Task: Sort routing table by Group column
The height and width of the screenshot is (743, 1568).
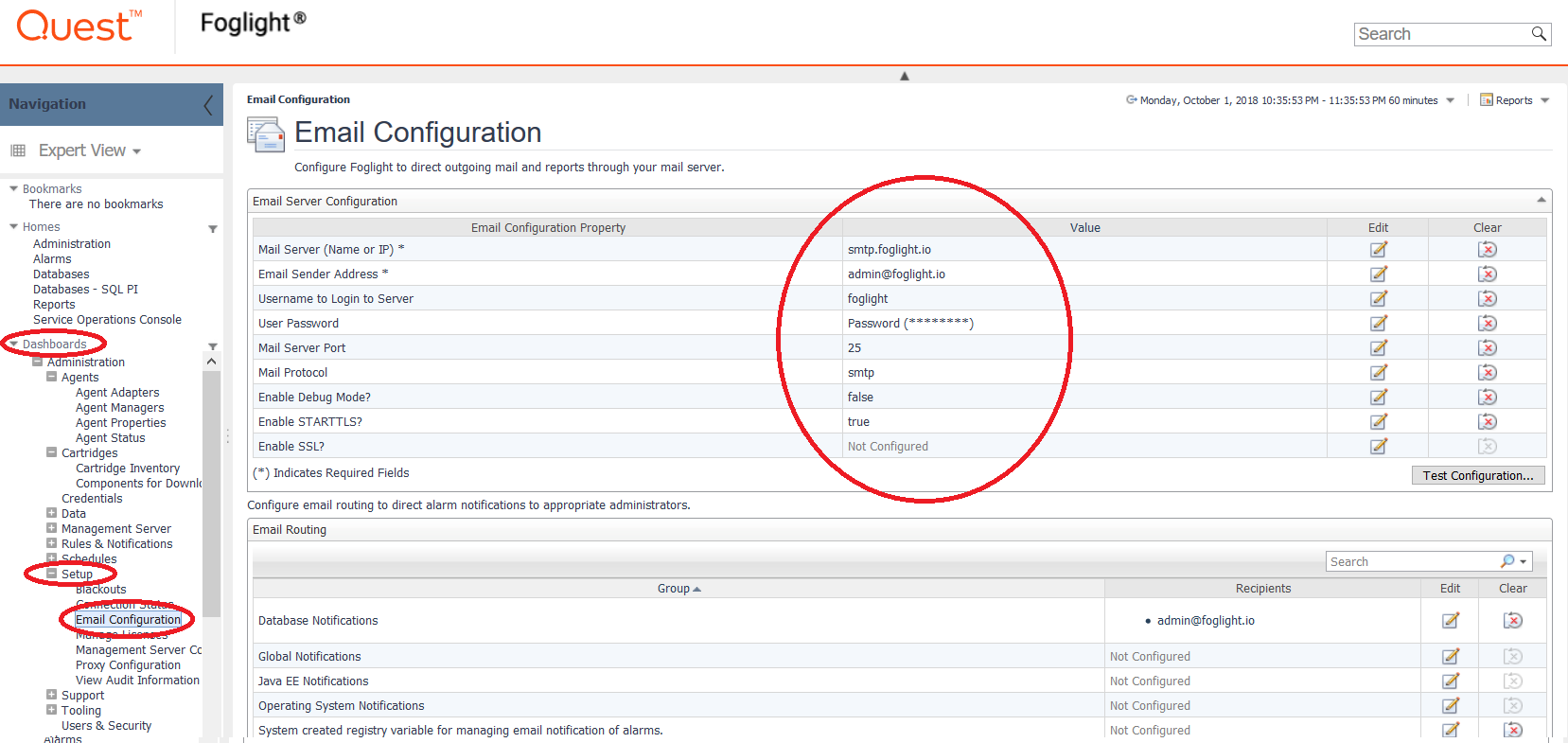Action: (x=678, y=588)
